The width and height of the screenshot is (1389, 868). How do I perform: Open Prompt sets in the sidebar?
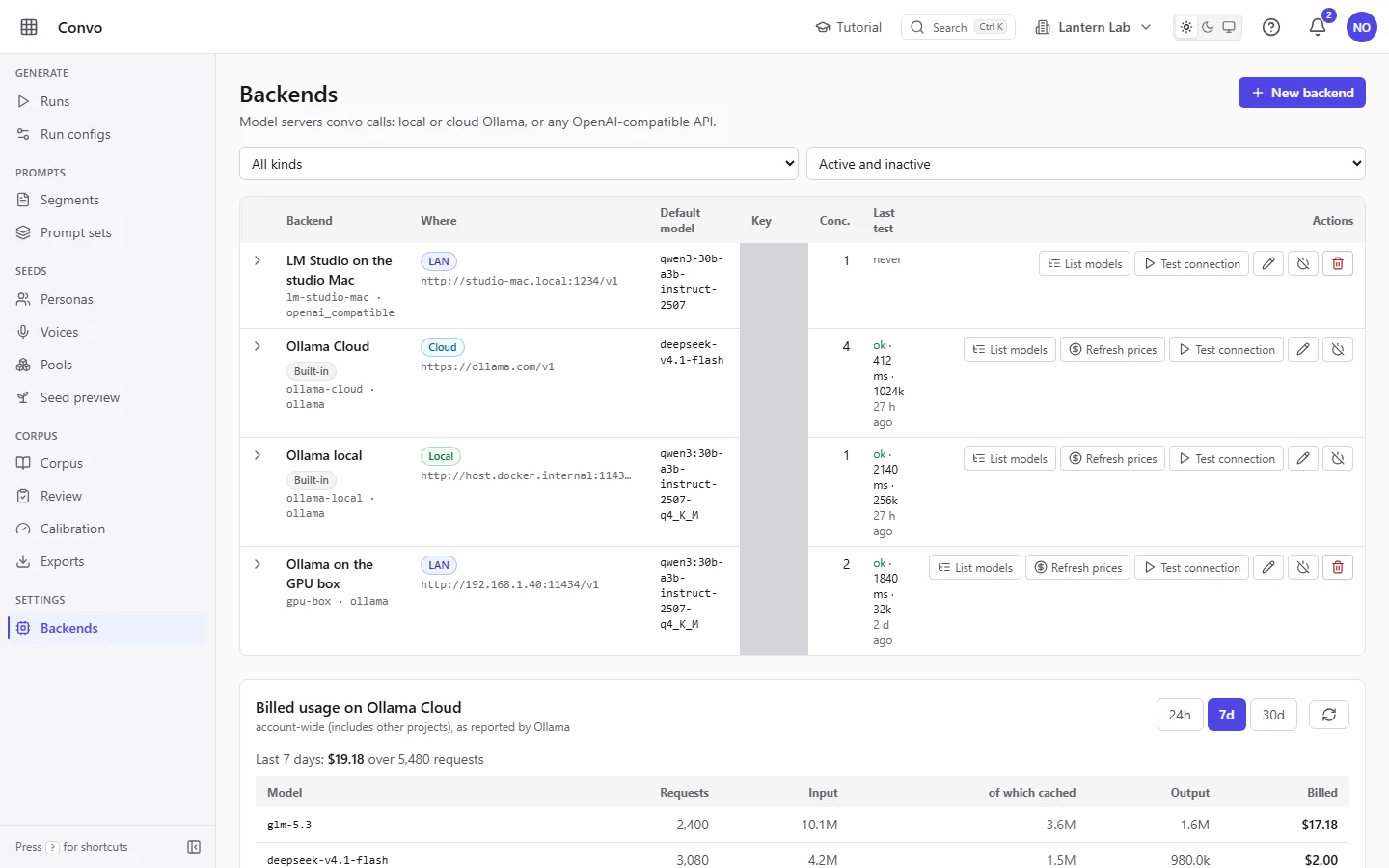[107, 232]
